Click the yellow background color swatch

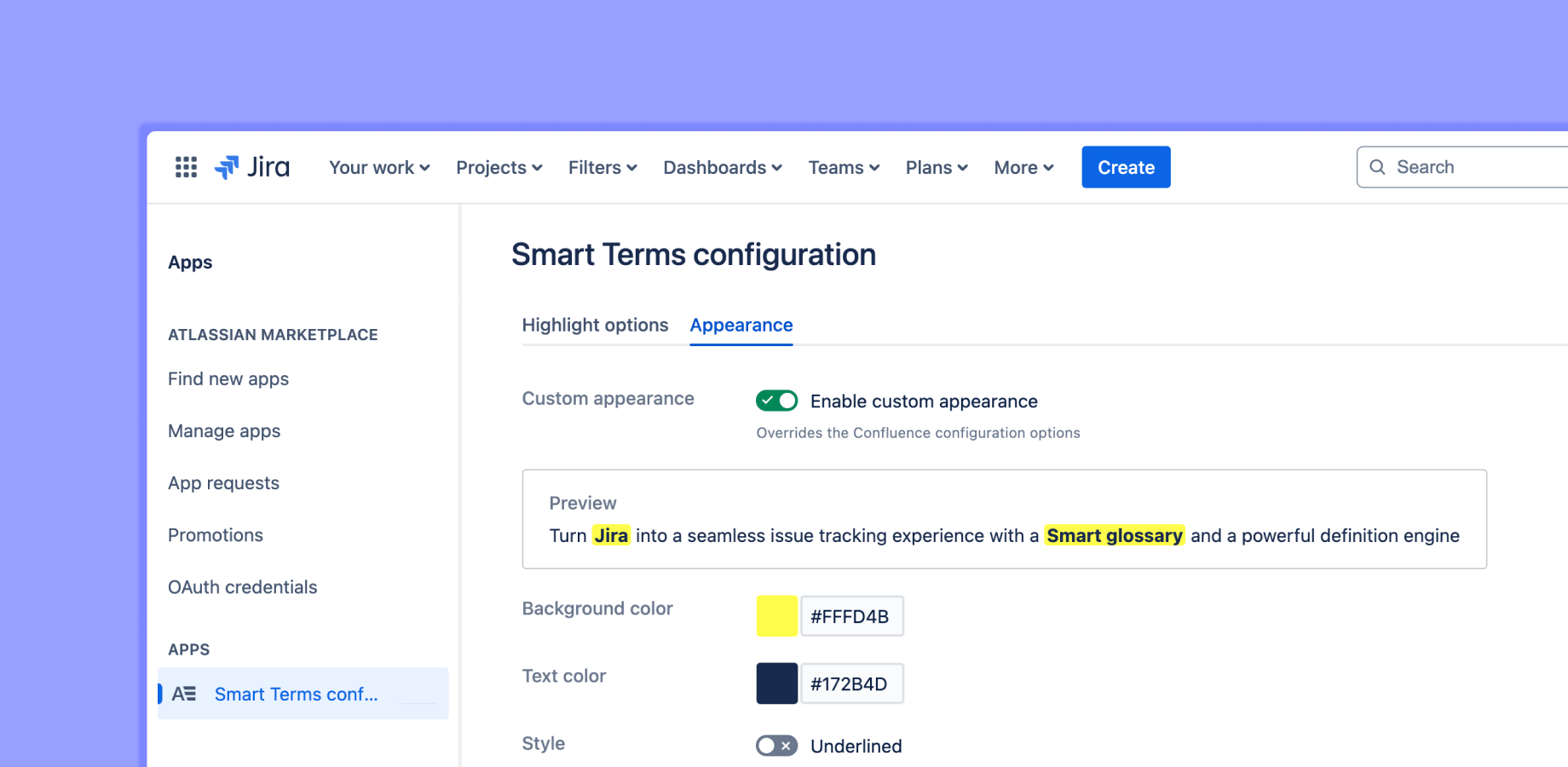tap(776, 616)
